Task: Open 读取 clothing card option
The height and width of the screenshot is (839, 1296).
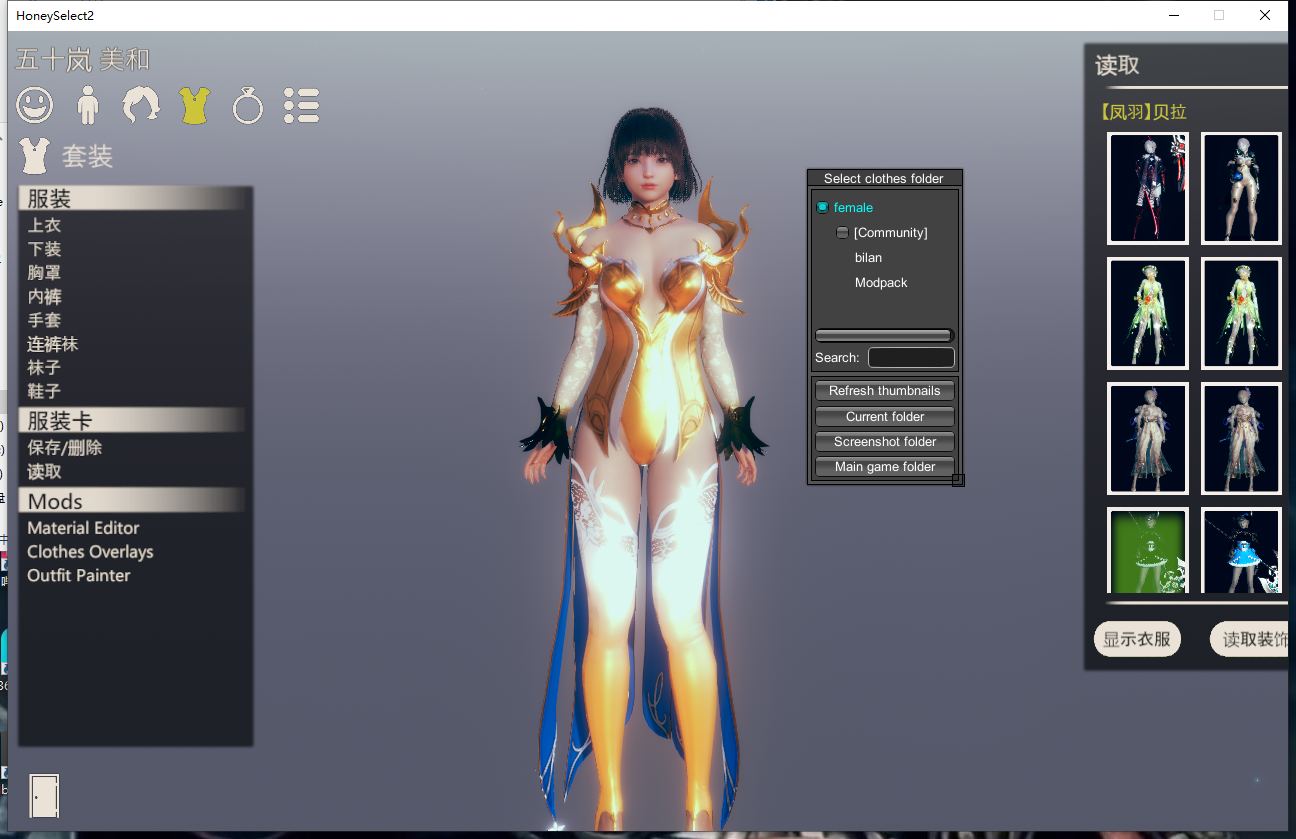Action: pyautogui.click(x=44, y=471)
